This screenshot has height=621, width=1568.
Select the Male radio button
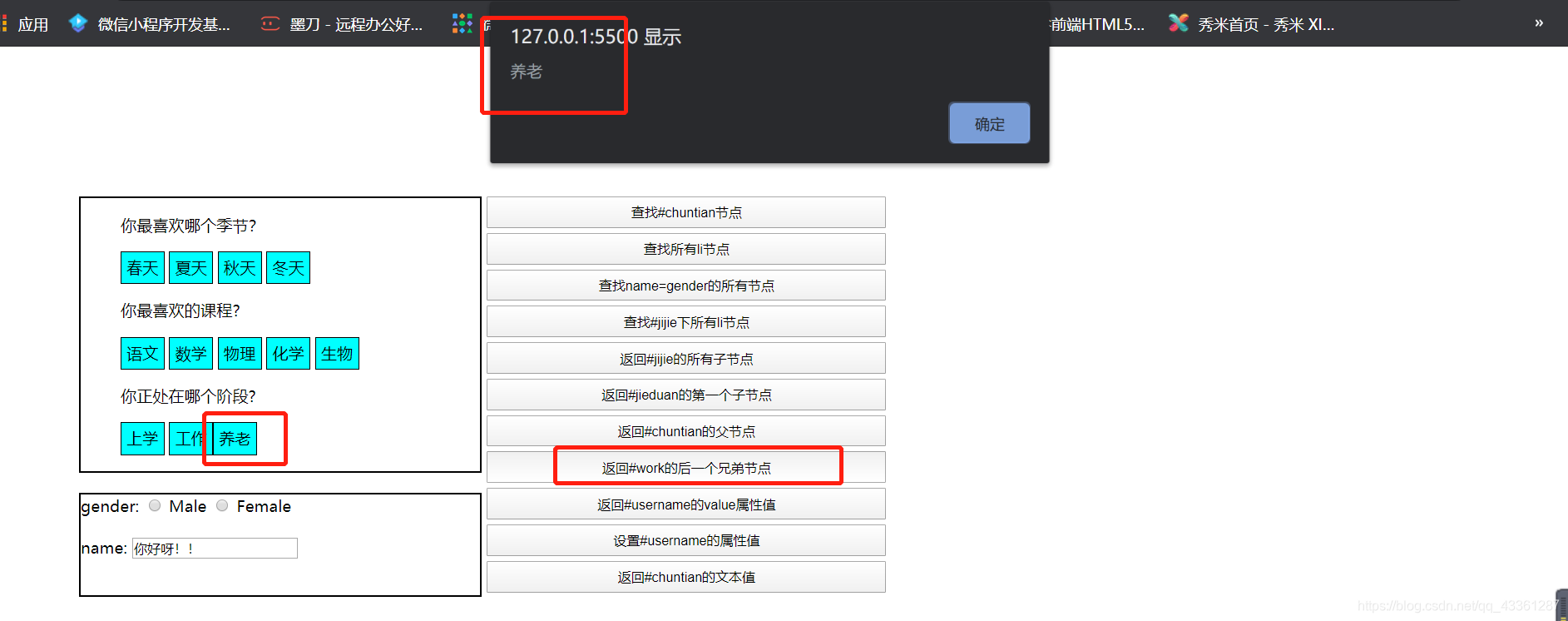(x=155, y=505)
